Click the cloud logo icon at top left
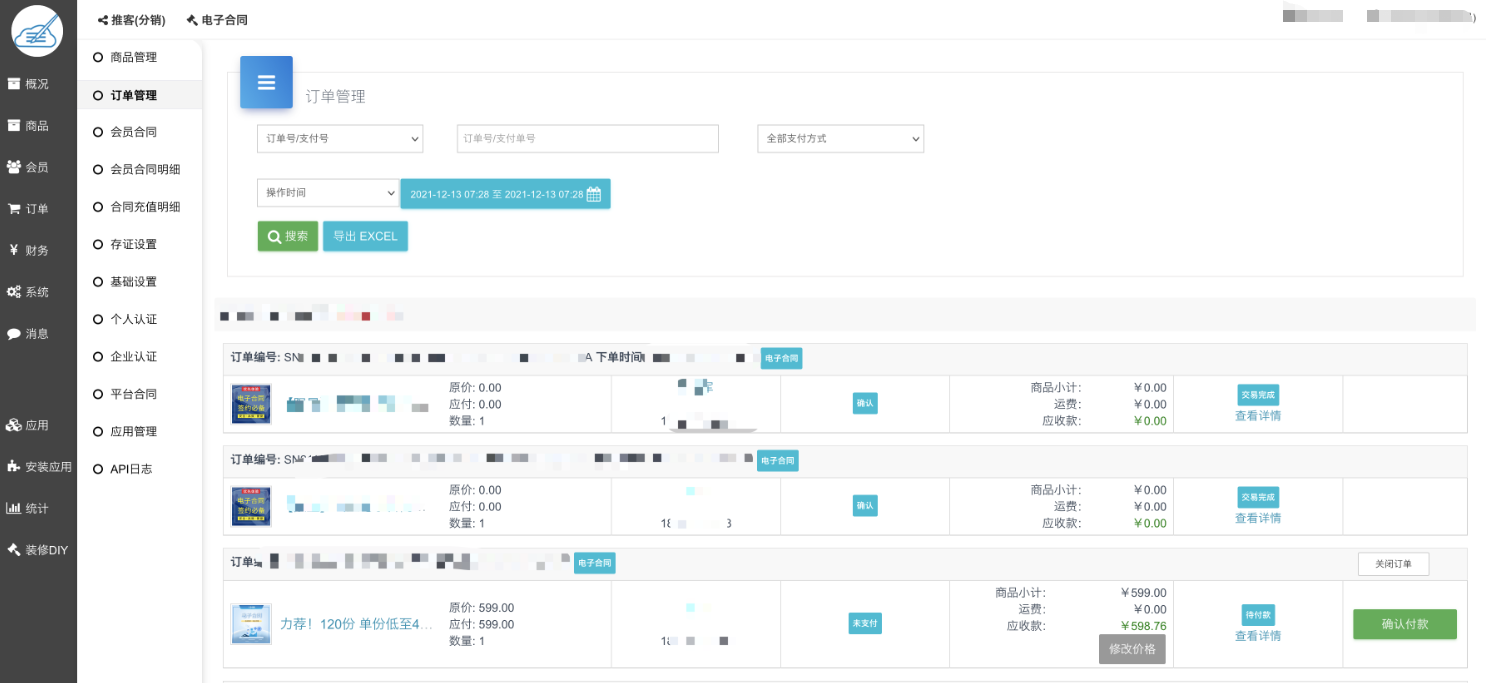This screenshot has width=1486, height=683. [x=37, y=31]
